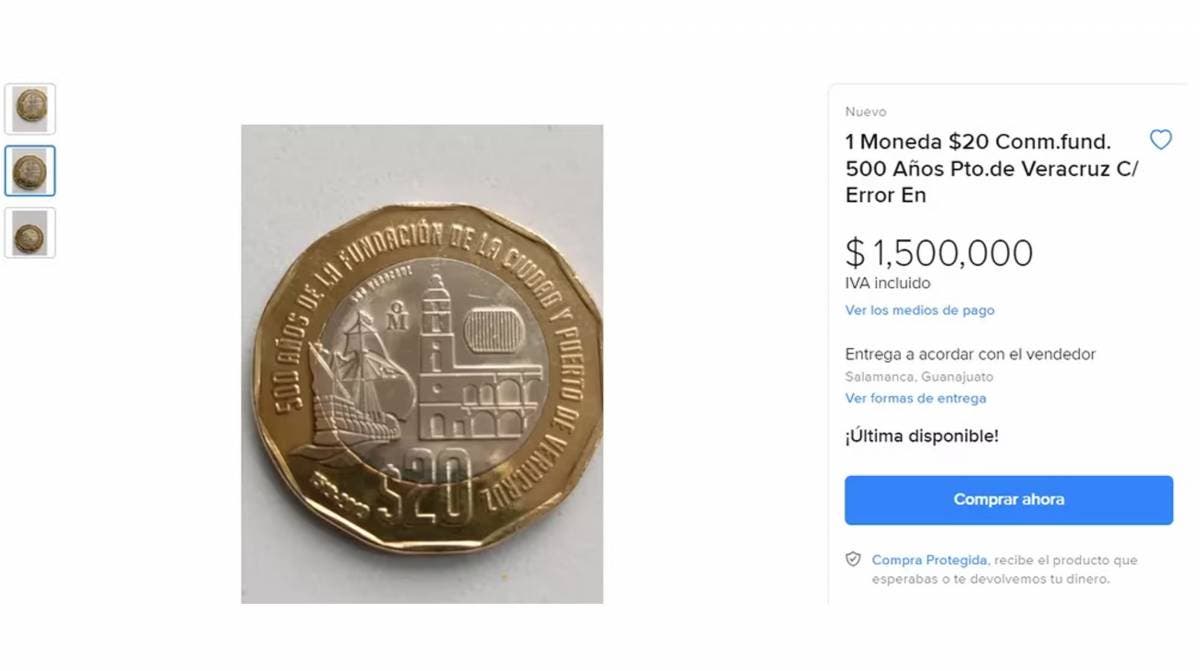The height and width of the screenshot is (671, 1200).
Task: Select the second highlighted coin thumbnail
Action: click(x=30, y=171)
